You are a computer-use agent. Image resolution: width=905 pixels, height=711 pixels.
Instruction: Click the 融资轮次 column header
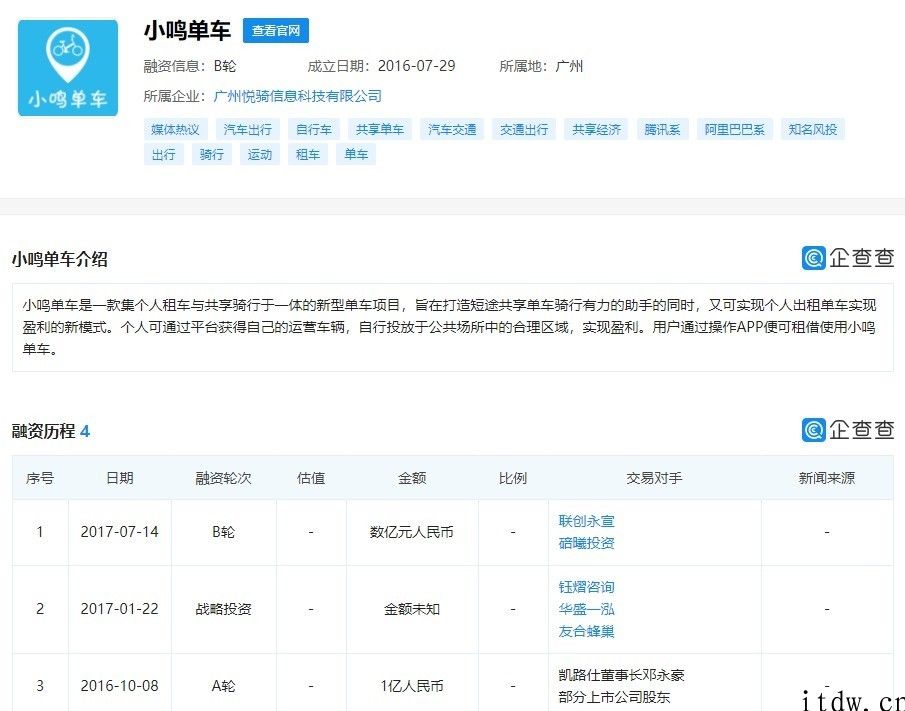pos(223,478)
